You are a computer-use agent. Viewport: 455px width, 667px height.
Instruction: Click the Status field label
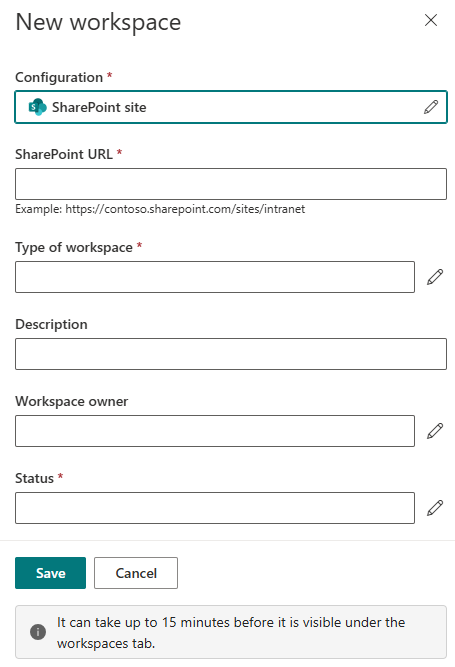pyautogui.click(x=34, y=478)
